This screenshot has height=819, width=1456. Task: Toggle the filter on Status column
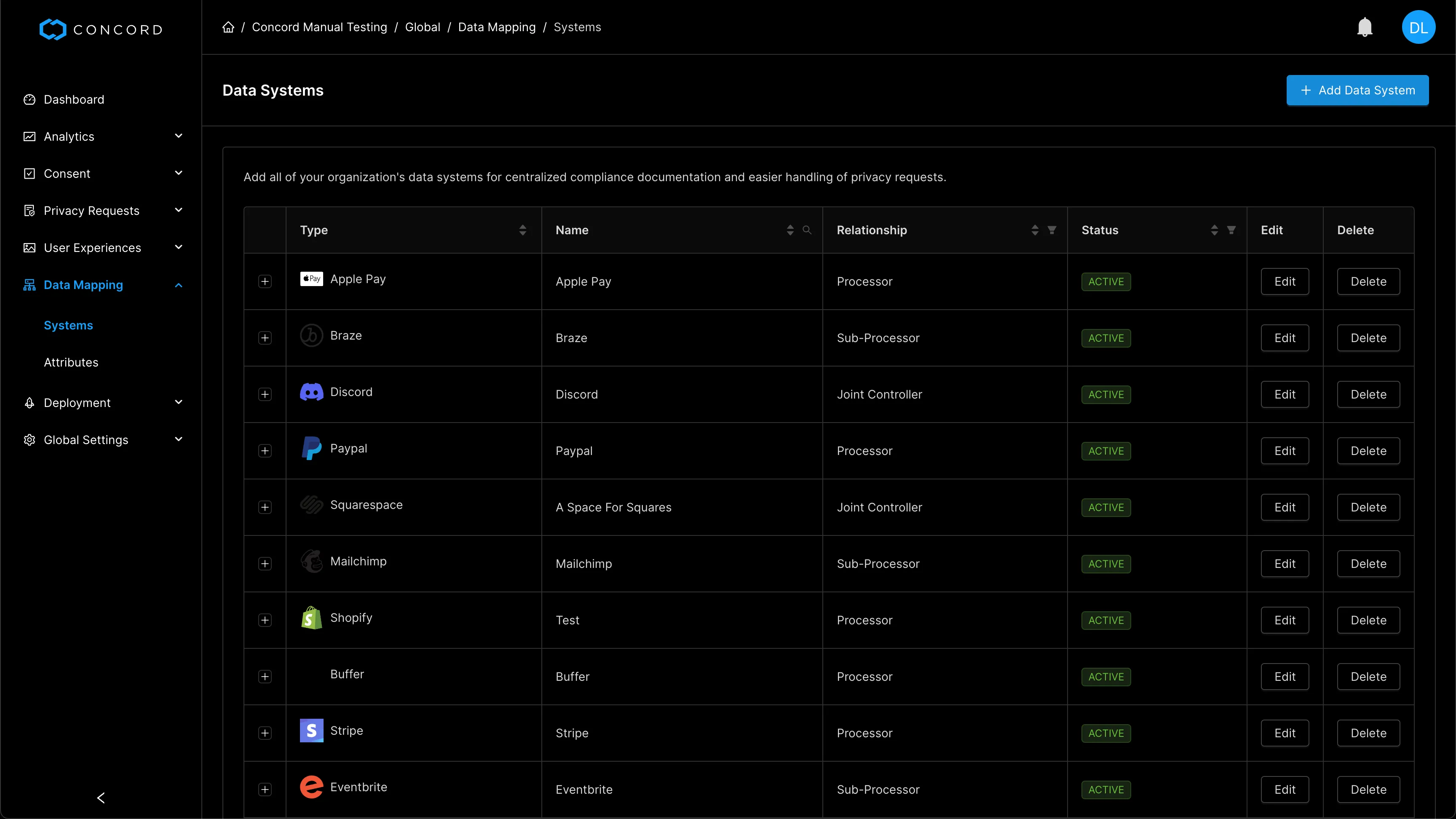(x=1231, y=230)
